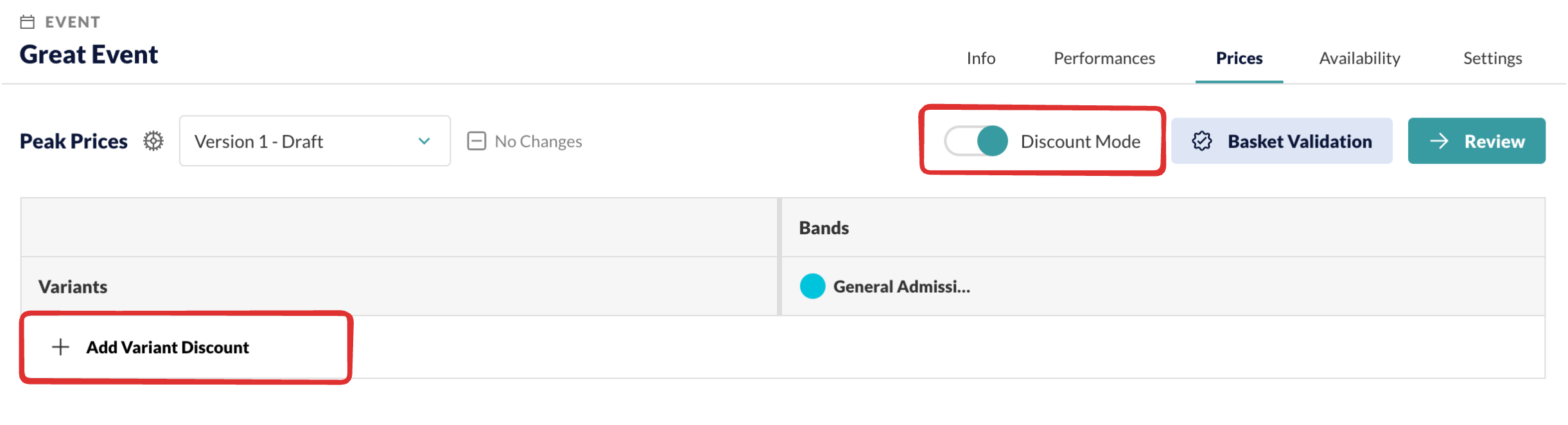Go to the Availability tab
1568x425 pixels.
point(1360,58)
